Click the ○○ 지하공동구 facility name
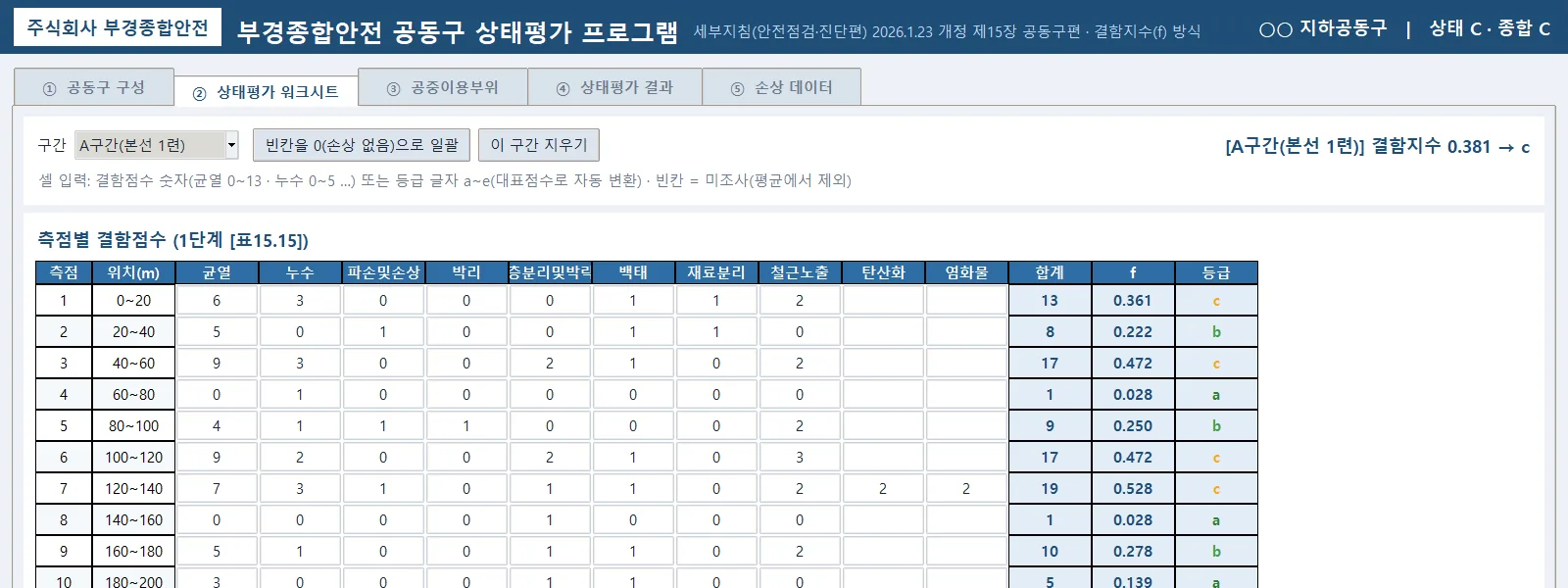Image resolution: width=1568 pixels, height=588 pixels. (x=1323, y=28)
